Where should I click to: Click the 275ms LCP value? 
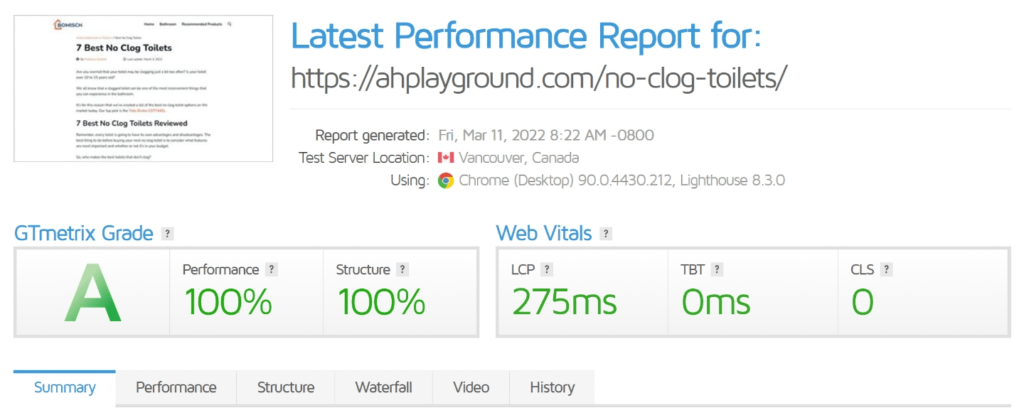[x=564, y=302]
